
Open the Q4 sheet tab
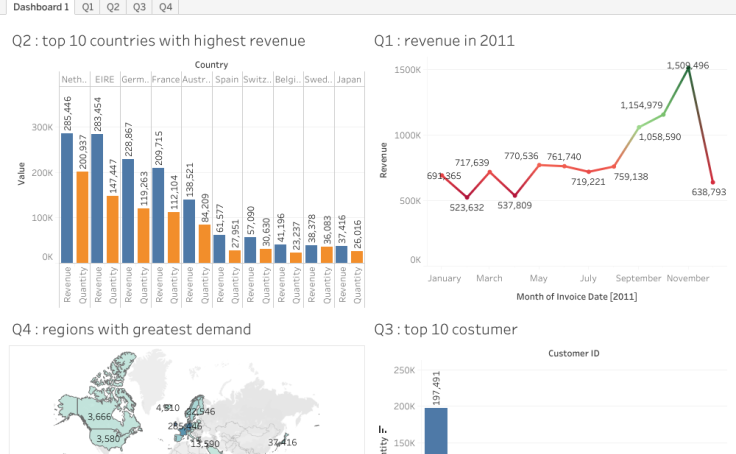pos(166,7)
